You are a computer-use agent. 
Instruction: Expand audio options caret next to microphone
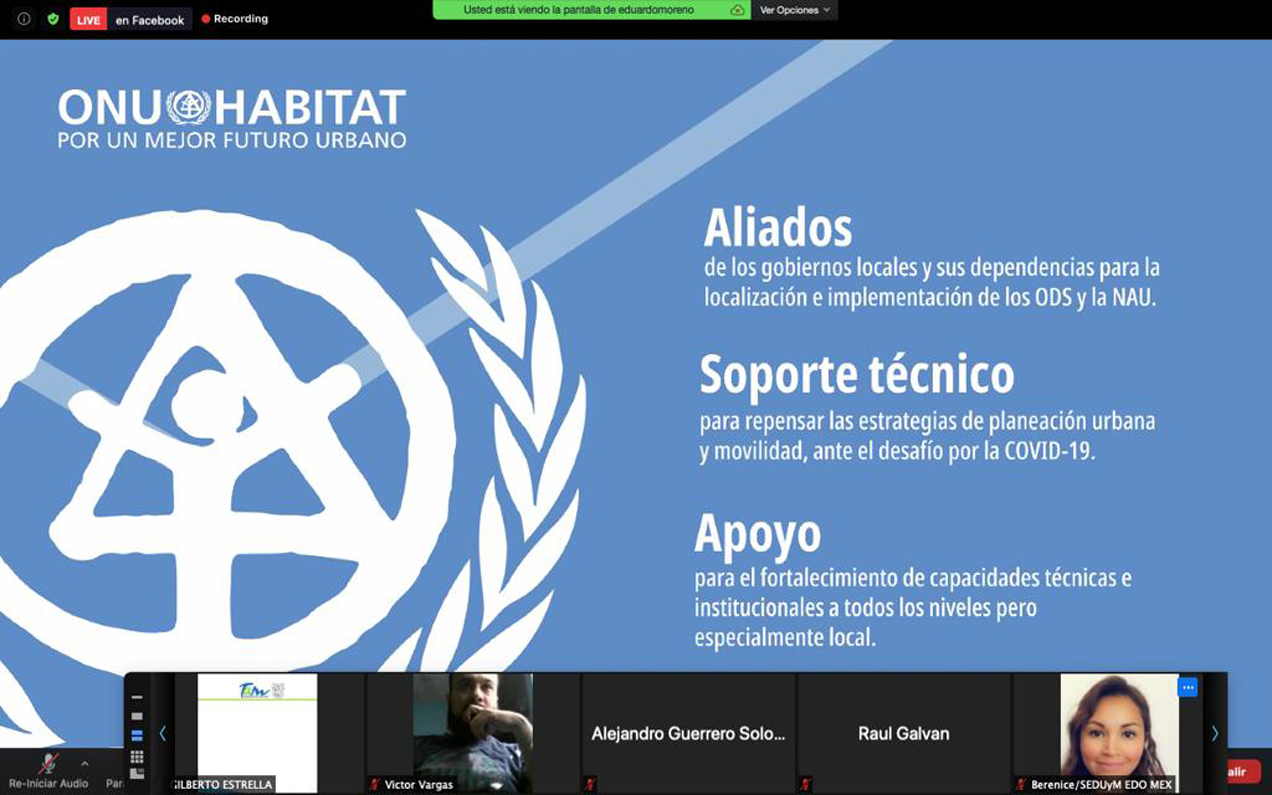pyautogui.click(x=85, y=763)
